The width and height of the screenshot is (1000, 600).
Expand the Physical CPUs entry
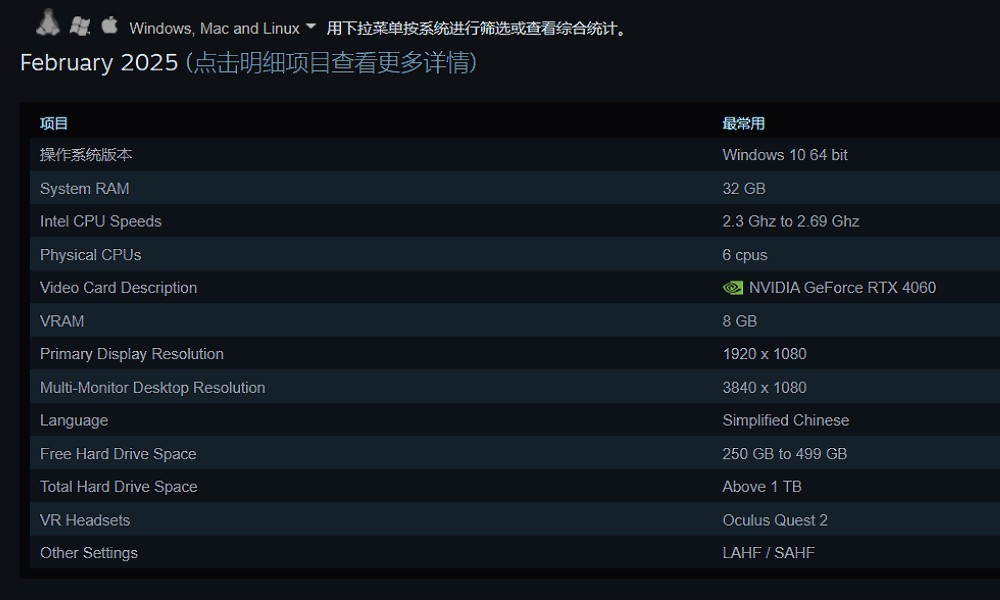pos(90,254)
